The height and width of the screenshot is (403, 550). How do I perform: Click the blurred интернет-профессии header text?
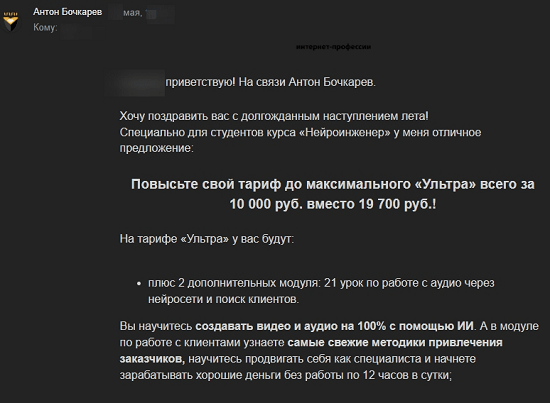point(334,47)
